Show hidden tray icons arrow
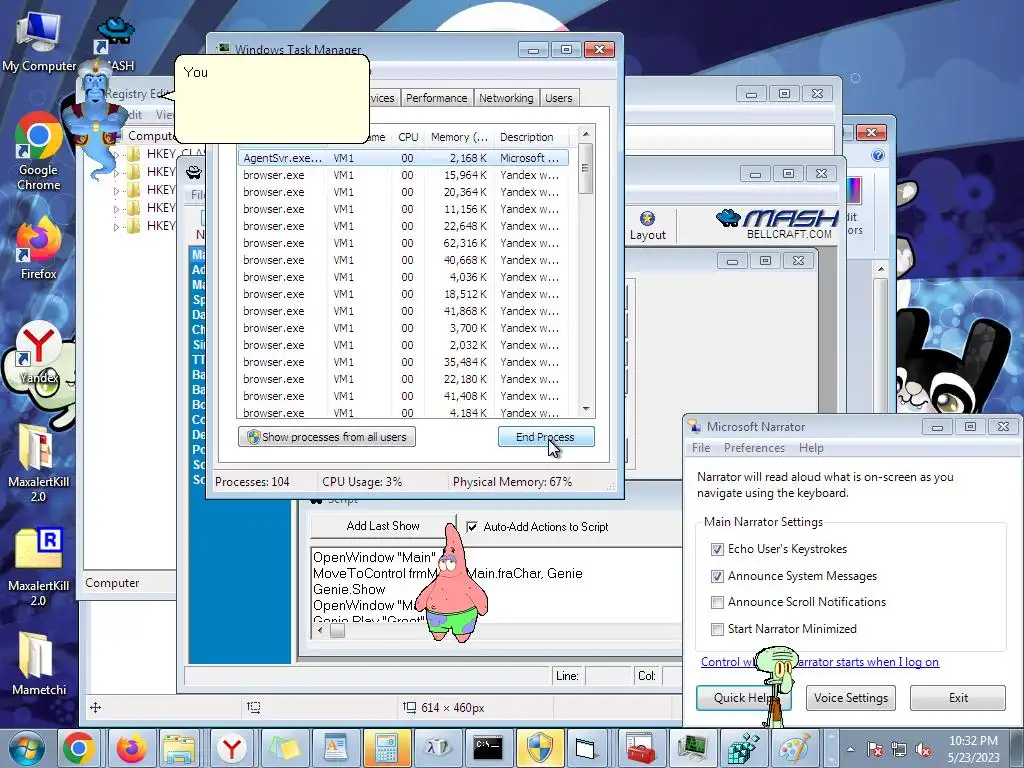Viewport: 1024px width, 768px height. click(x=850, y=750)
